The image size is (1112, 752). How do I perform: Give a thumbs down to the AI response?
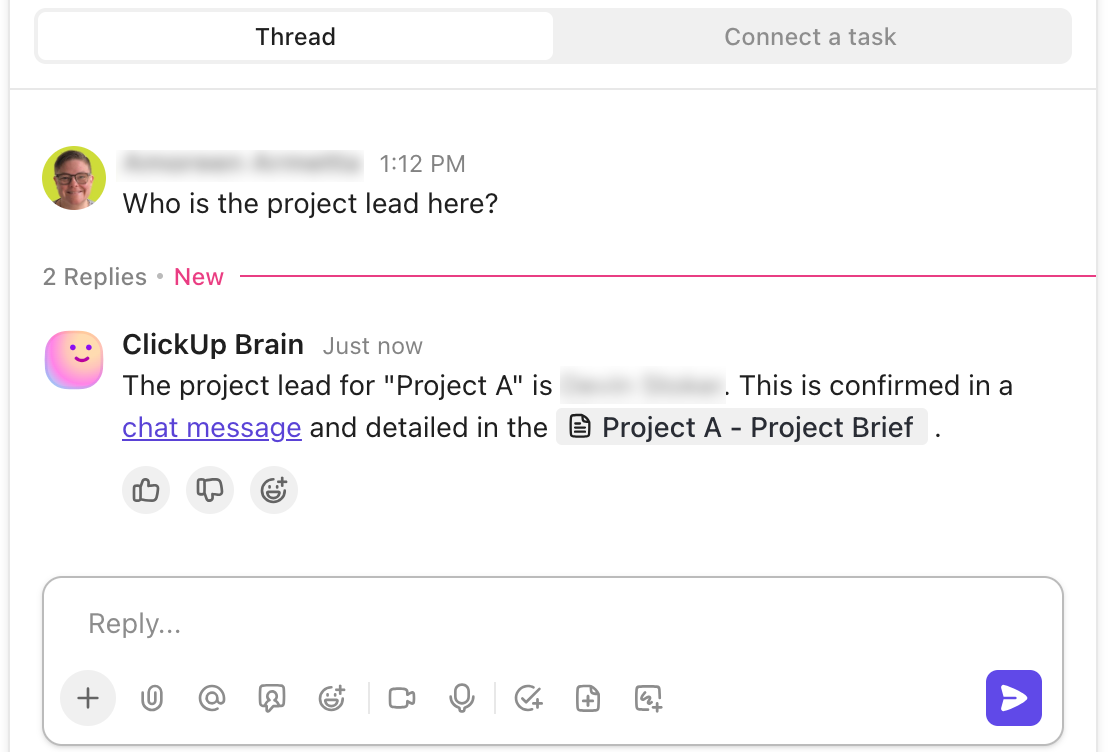pos(210,490)
